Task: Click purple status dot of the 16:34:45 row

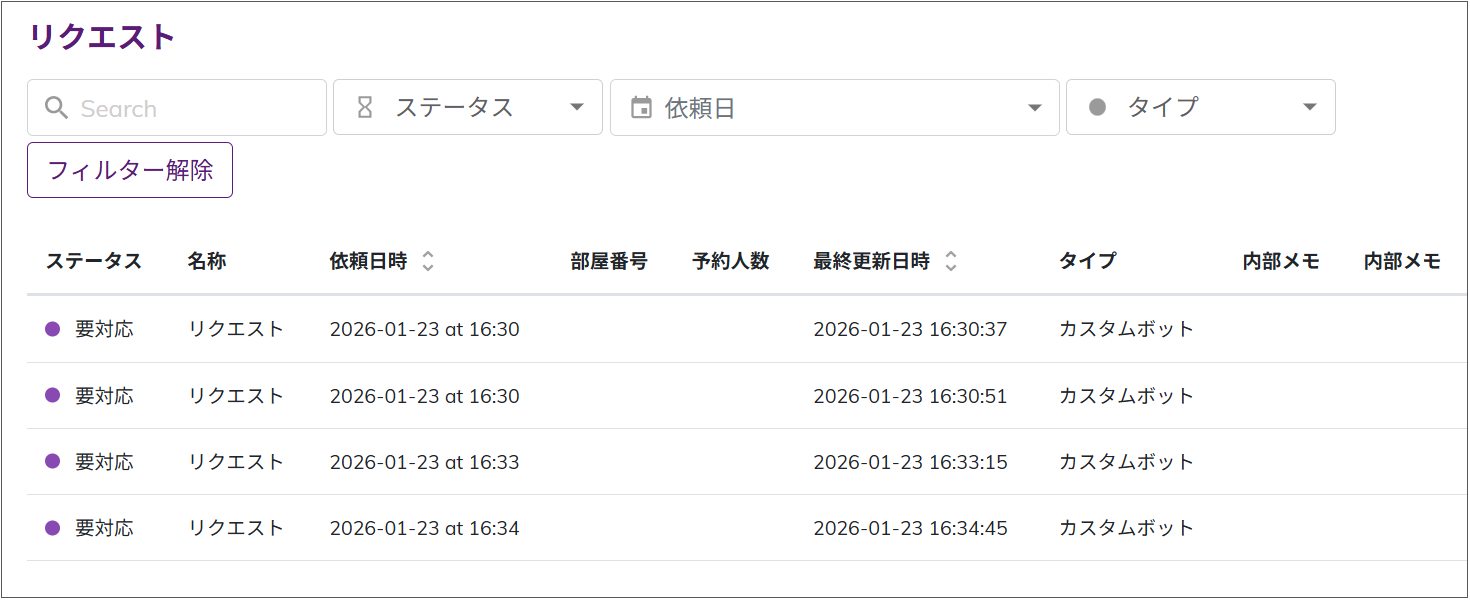Action: point(53,527)
